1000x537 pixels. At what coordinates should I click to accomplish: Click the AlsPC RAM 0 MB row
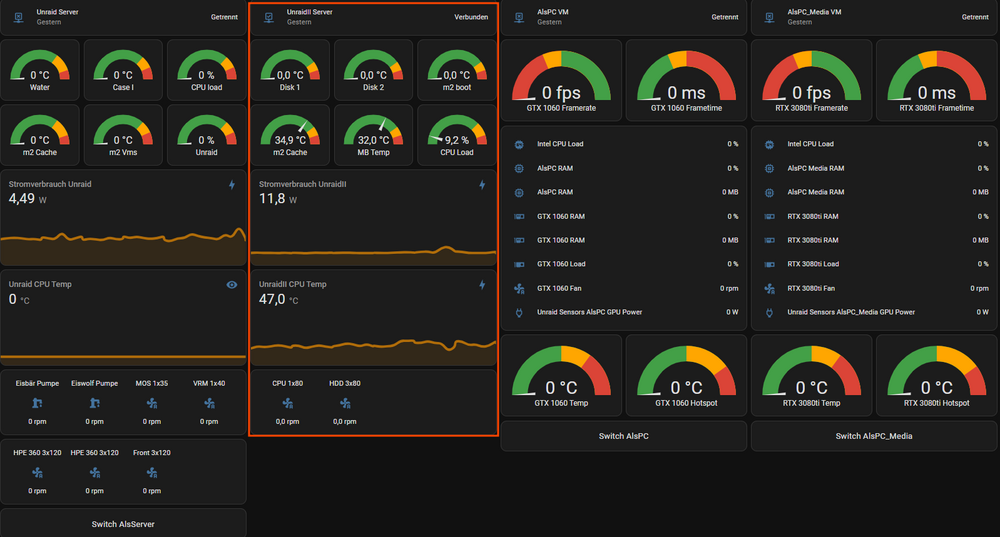tap(624, 193)
